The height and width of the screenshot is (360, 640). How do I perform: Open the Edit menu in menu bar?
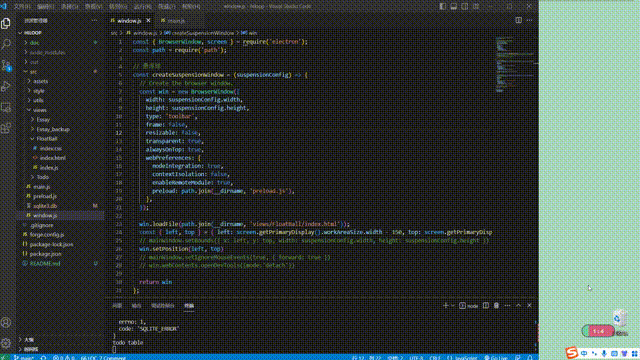coord(46,7)
